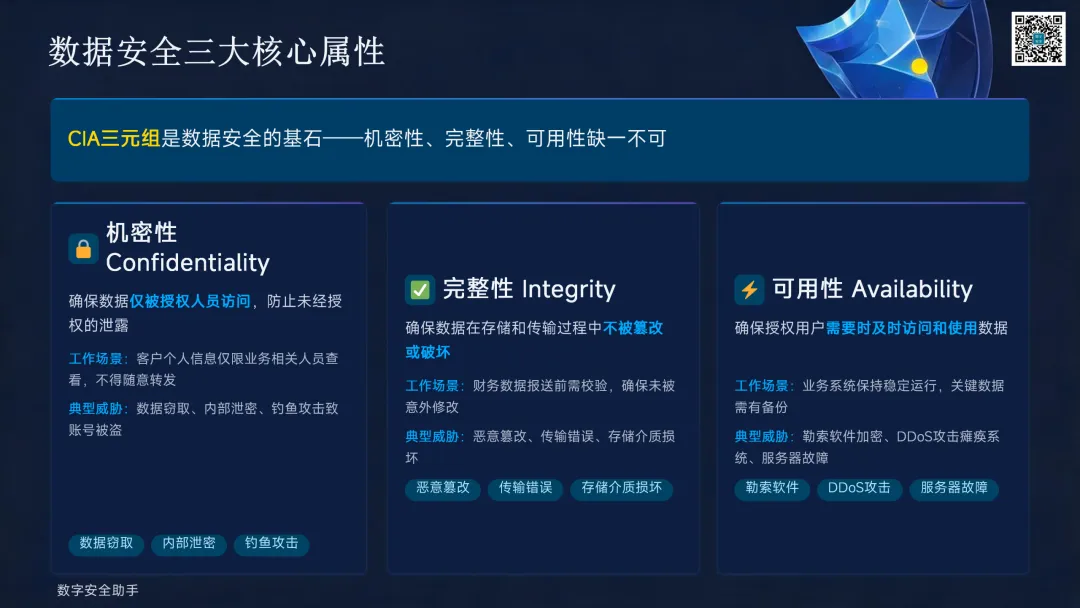Select the 服务器故障 tag

954,488
